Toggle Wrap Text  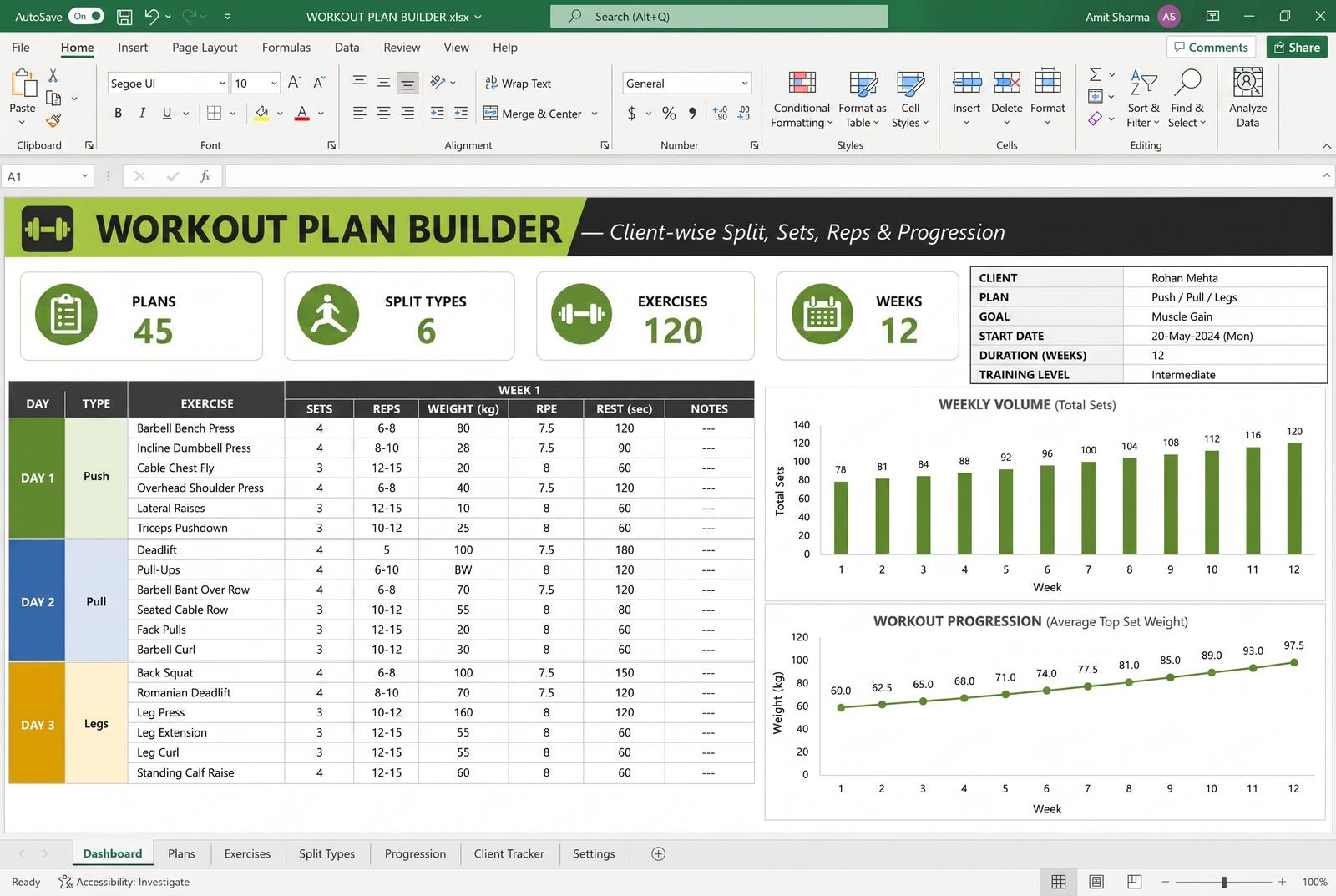pos(518,83)
